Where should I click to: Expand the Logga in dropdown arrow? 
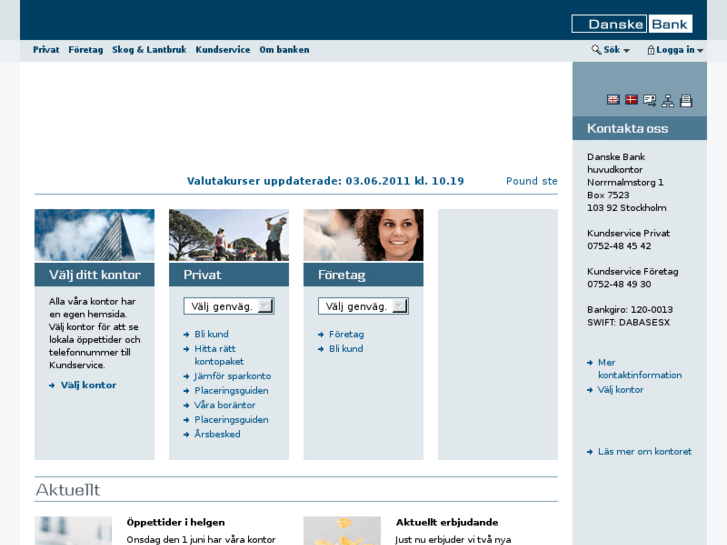pyautogui.click(x=700, y=51)
